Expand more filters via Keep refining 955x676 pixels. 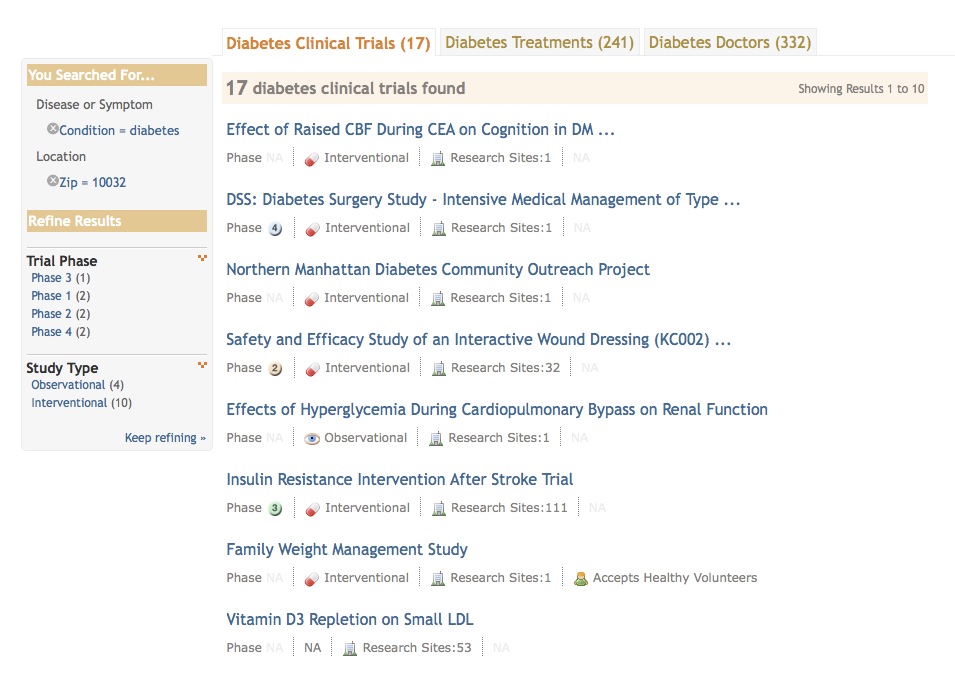coord(165,438)
